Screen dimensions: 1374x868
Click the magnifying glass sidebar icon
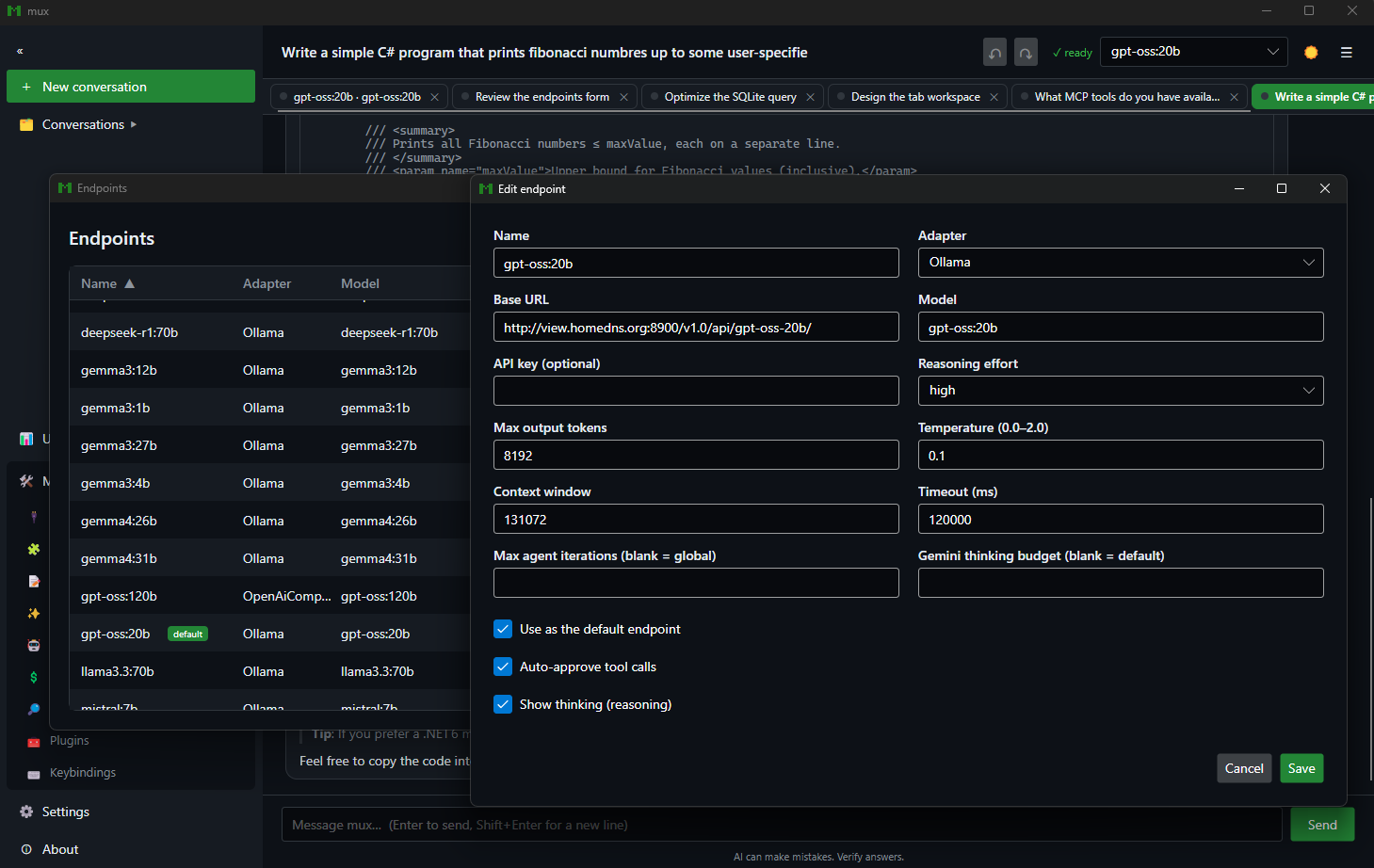(x=34, y=709)
